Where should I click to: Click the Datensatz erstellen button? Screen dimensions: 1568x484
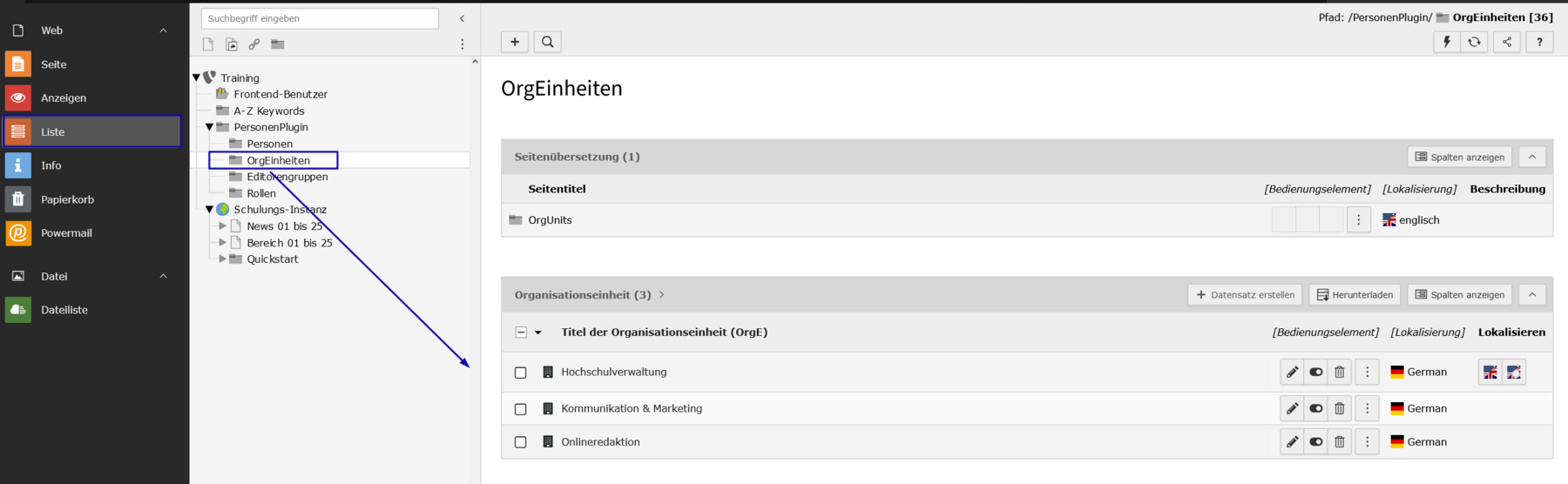[1245, 295]
